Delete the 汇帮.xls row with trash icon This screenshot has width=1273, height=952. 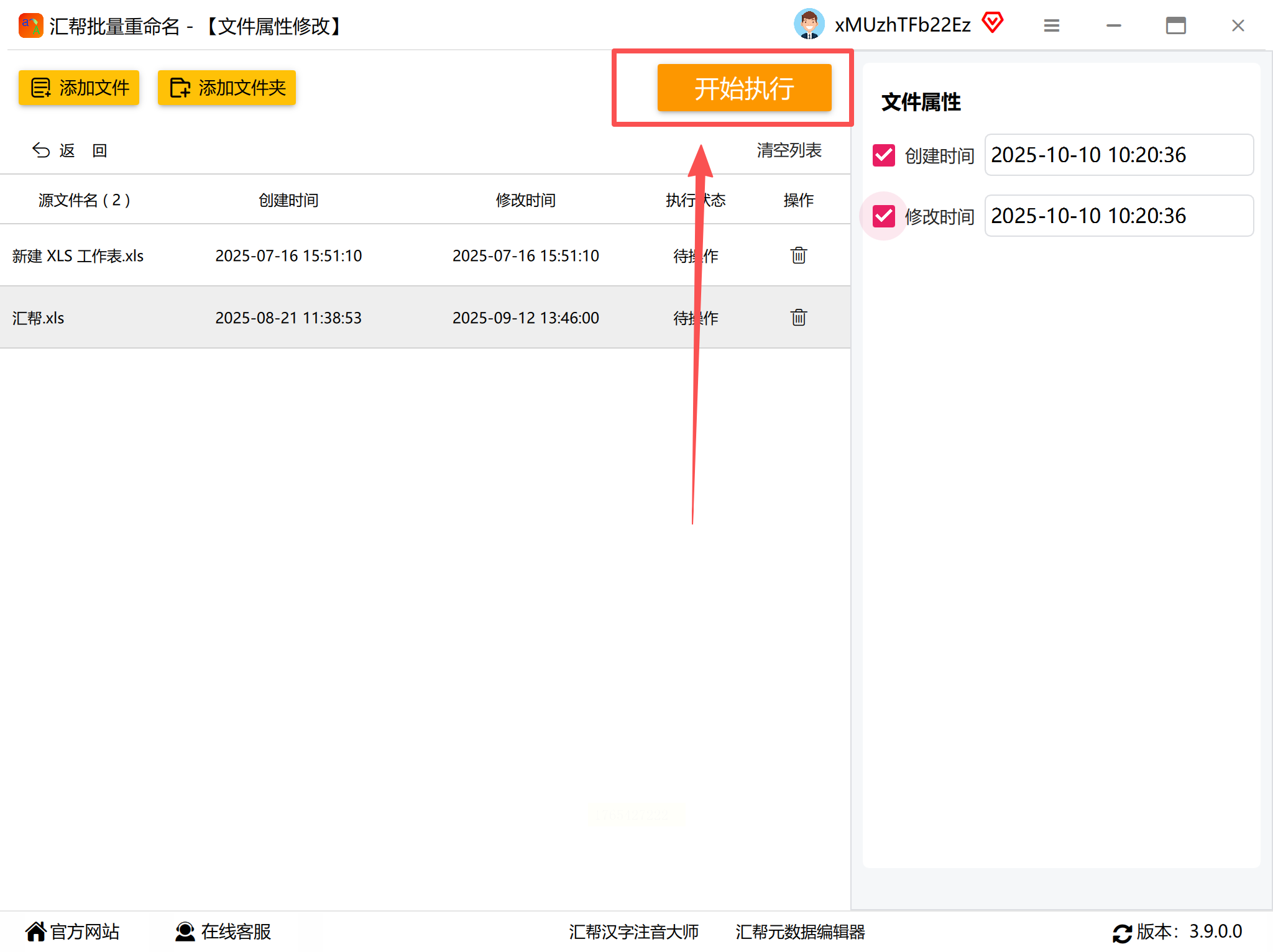[798, 318]
